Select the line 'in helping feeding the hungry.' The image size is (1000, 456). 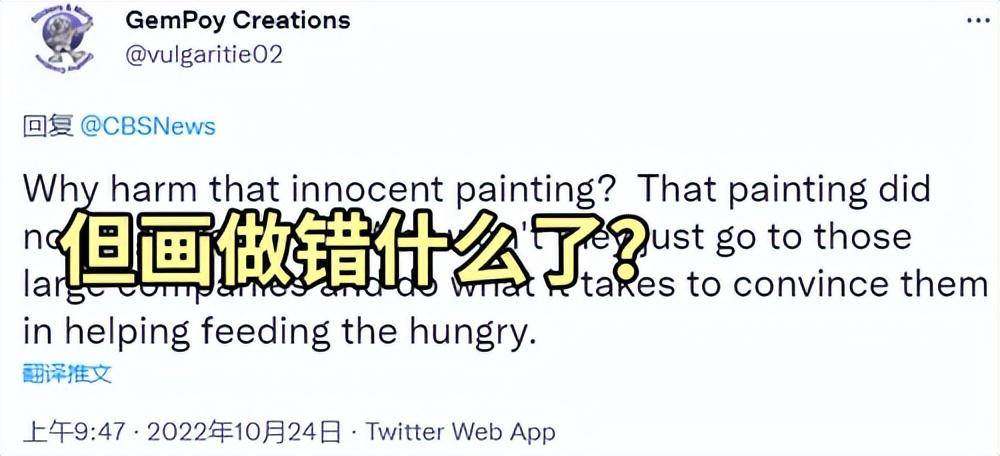277,333
